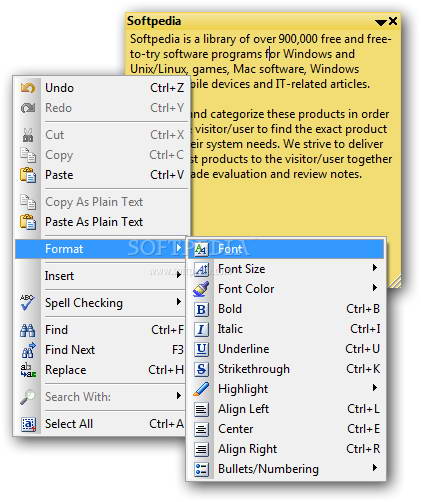Open the Format menu entry
The width and height of the screenshot is (421, 502).
[x=100, y=249]
